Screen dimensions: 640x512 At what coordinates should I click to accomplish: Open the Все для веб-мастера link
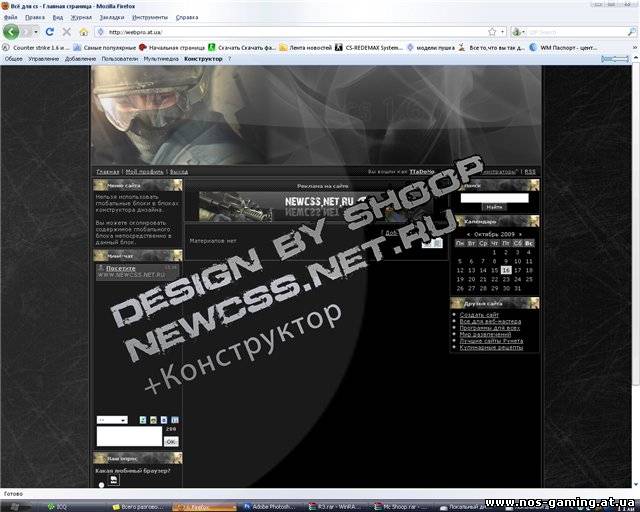[490, 321]
